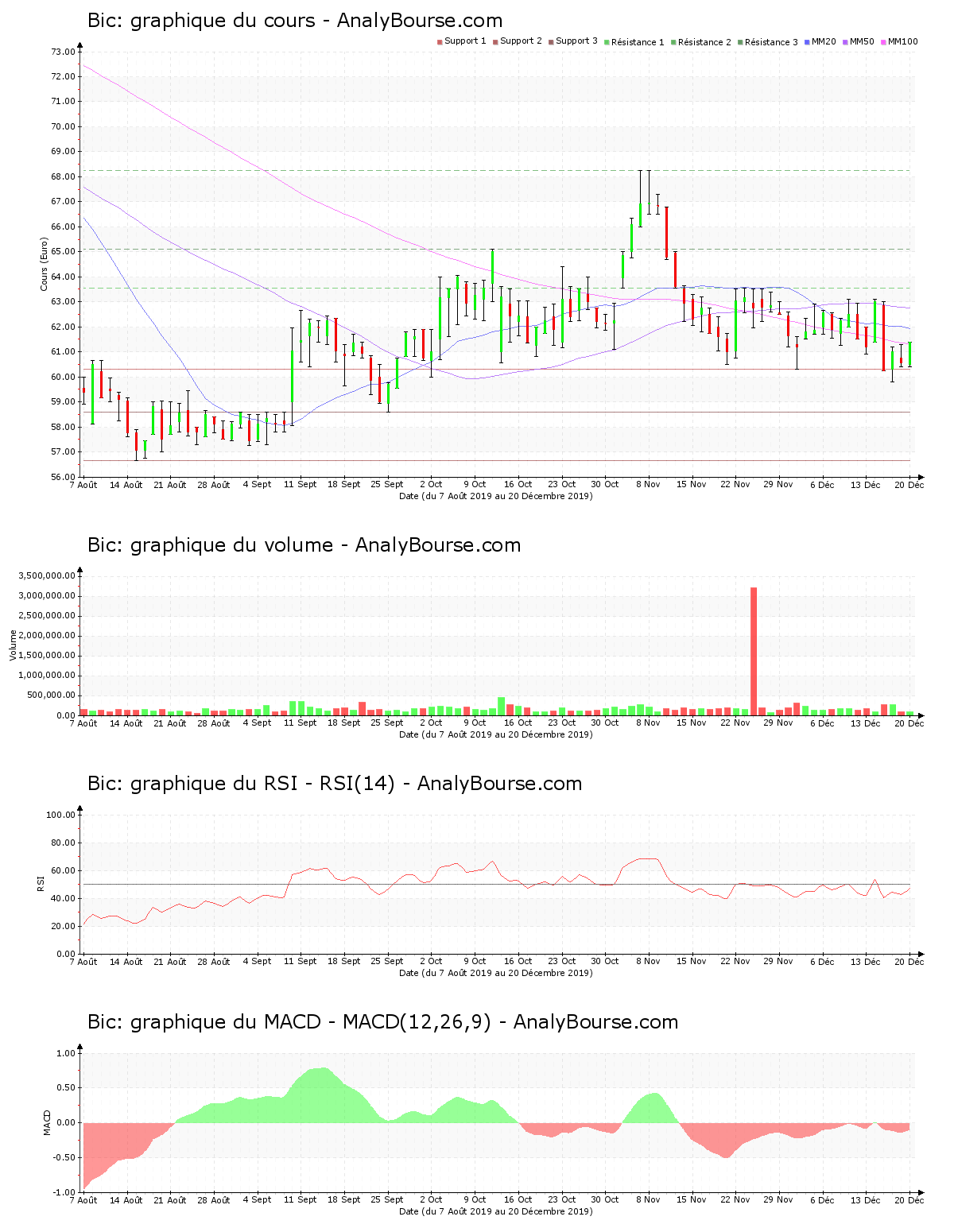Viewport: 954px width, 1232px height.
Task: Click the '100.00' RSI axis value
Action: (60, 815)
